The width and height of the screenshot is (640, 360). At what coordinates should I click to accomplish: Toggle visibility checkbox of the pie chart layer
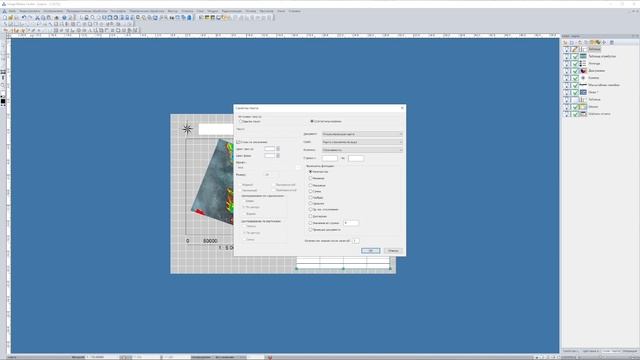pyautogui.click(x=575, y=71)
